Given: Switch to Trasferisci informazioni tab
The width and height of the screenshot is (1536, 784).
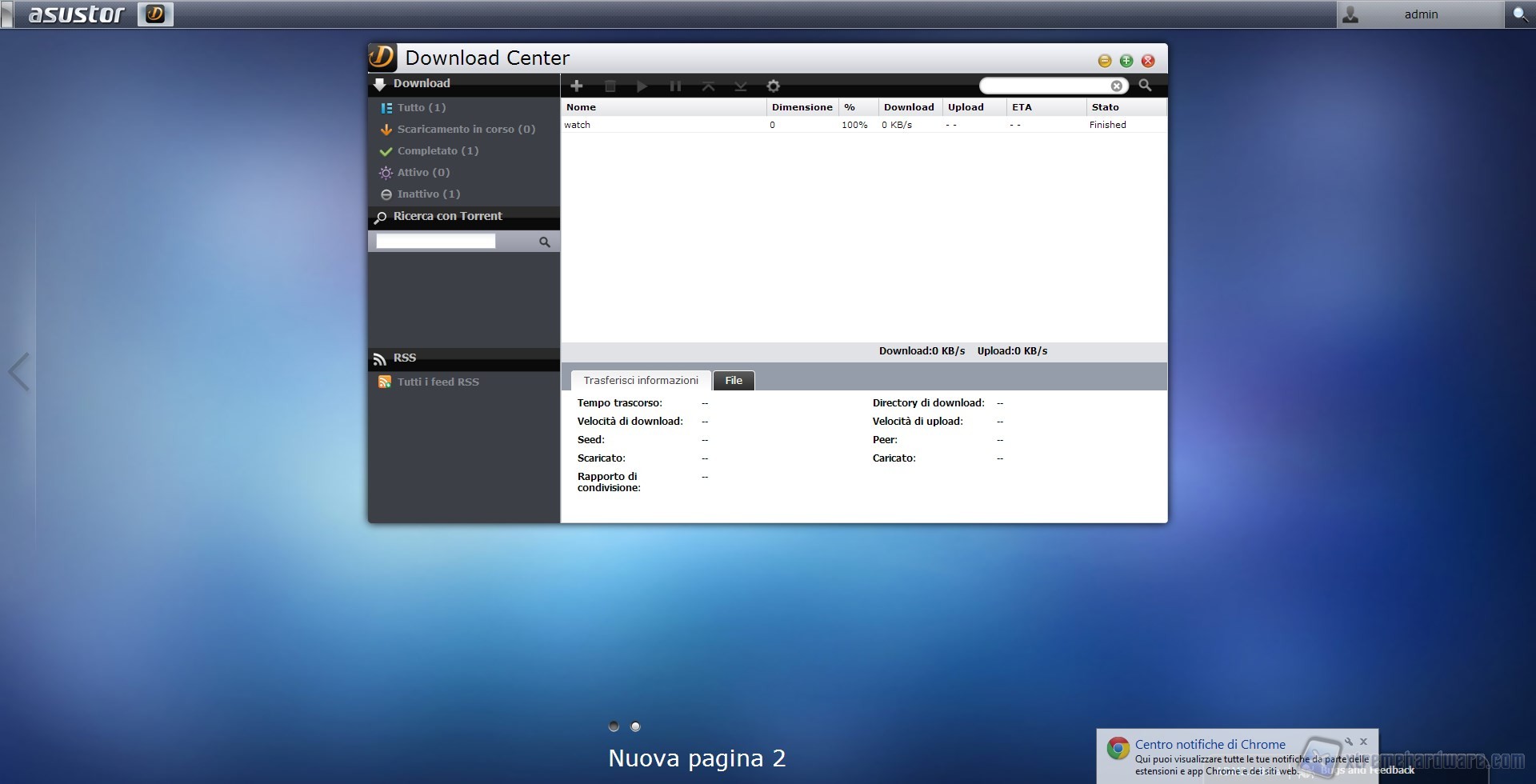Looking at the screenshot, I should [640, 380].
